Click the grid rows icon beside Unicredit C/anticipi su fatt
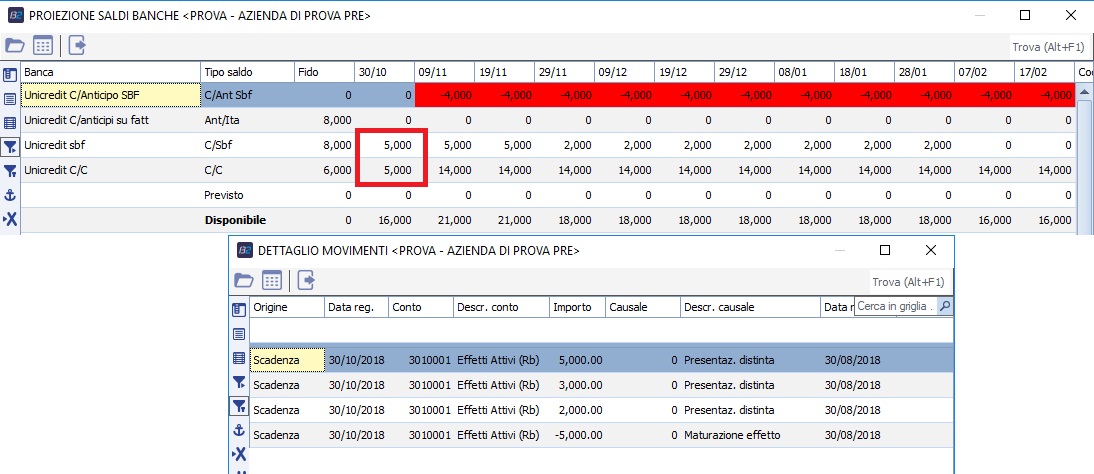1094x474 pixels. point(10,123)
